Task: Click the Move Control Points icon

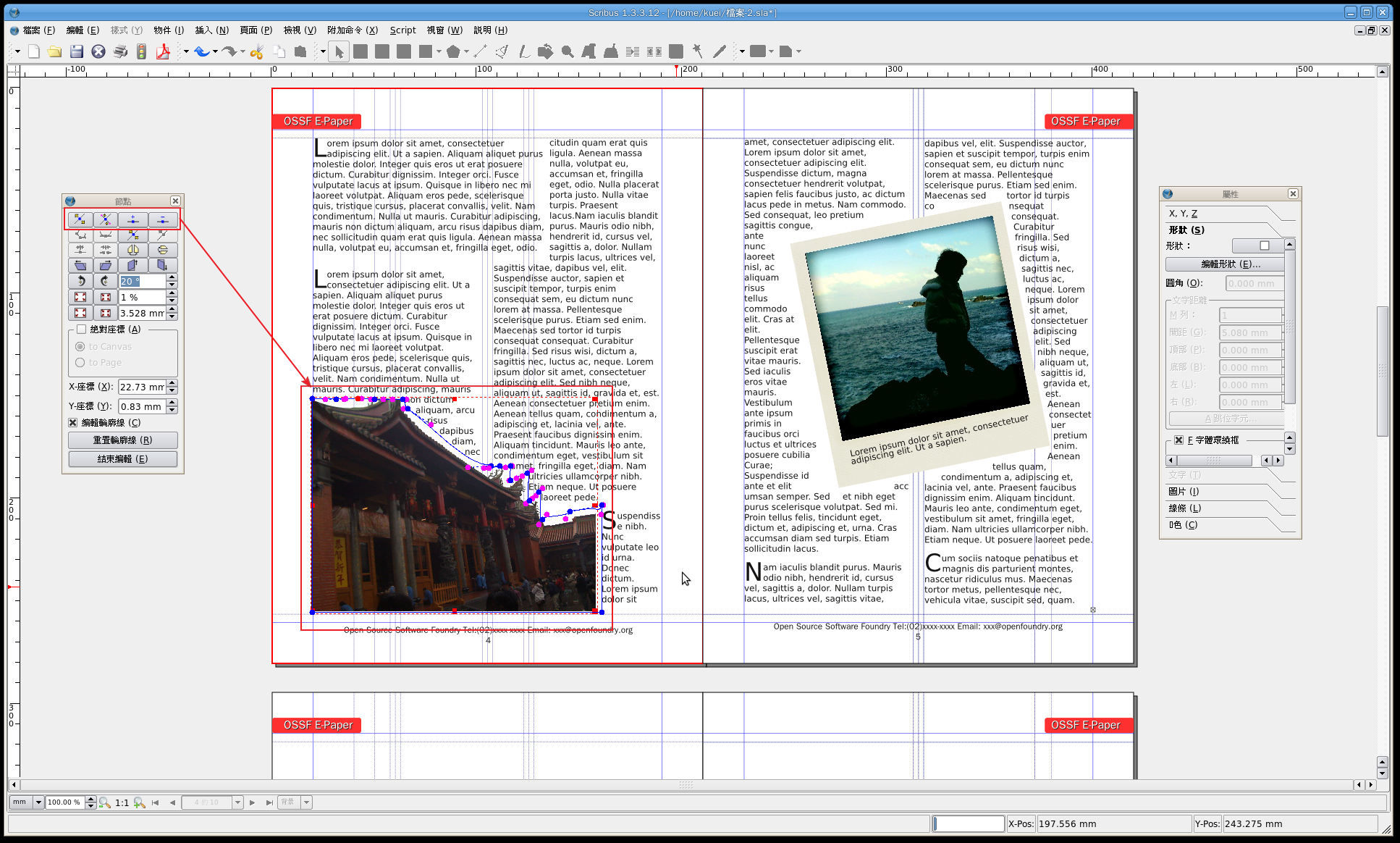Action: coord(106,219)
